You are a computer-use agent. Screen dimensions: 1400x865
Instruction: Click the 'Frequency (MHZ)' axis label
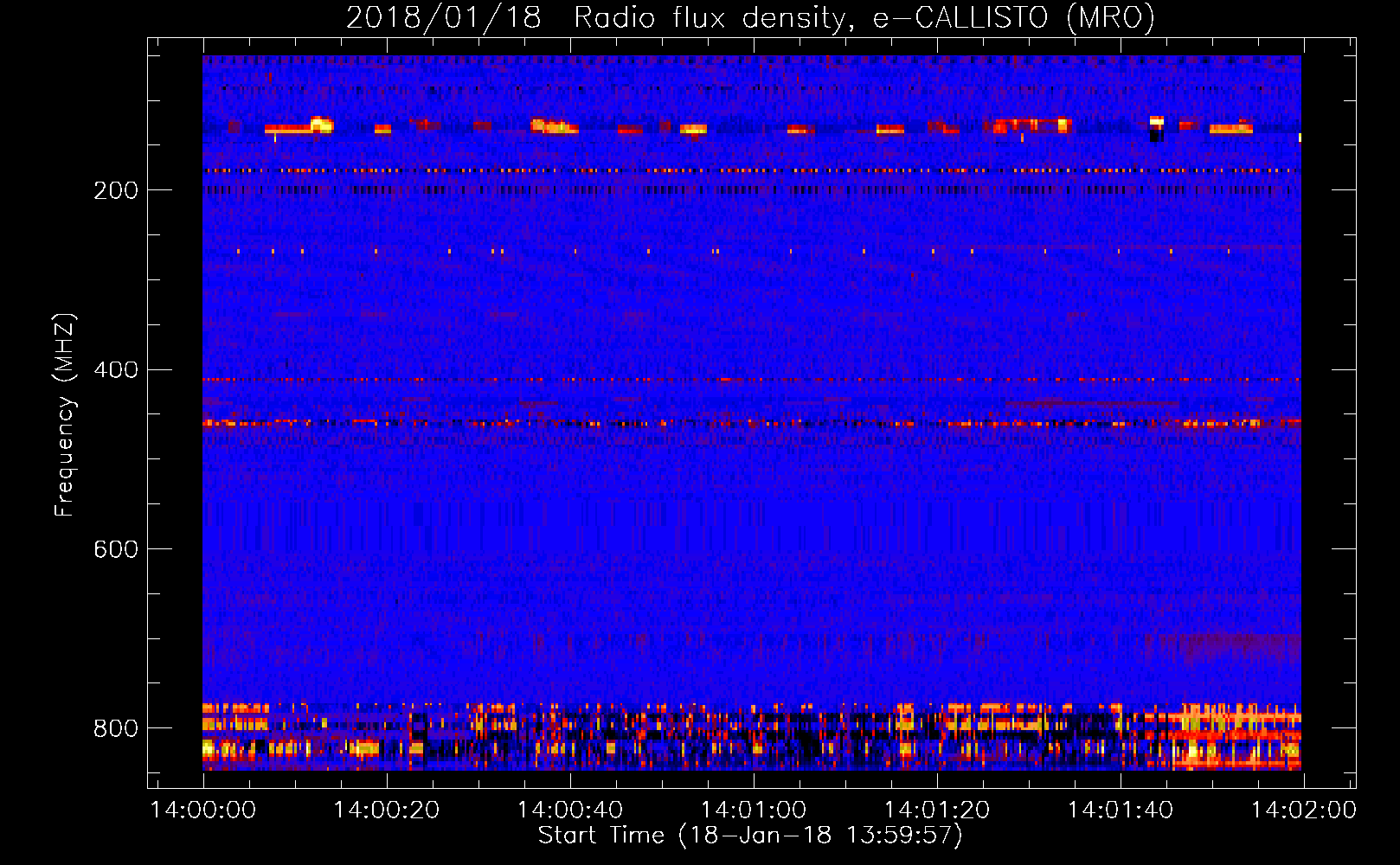[x=64, y=415]
